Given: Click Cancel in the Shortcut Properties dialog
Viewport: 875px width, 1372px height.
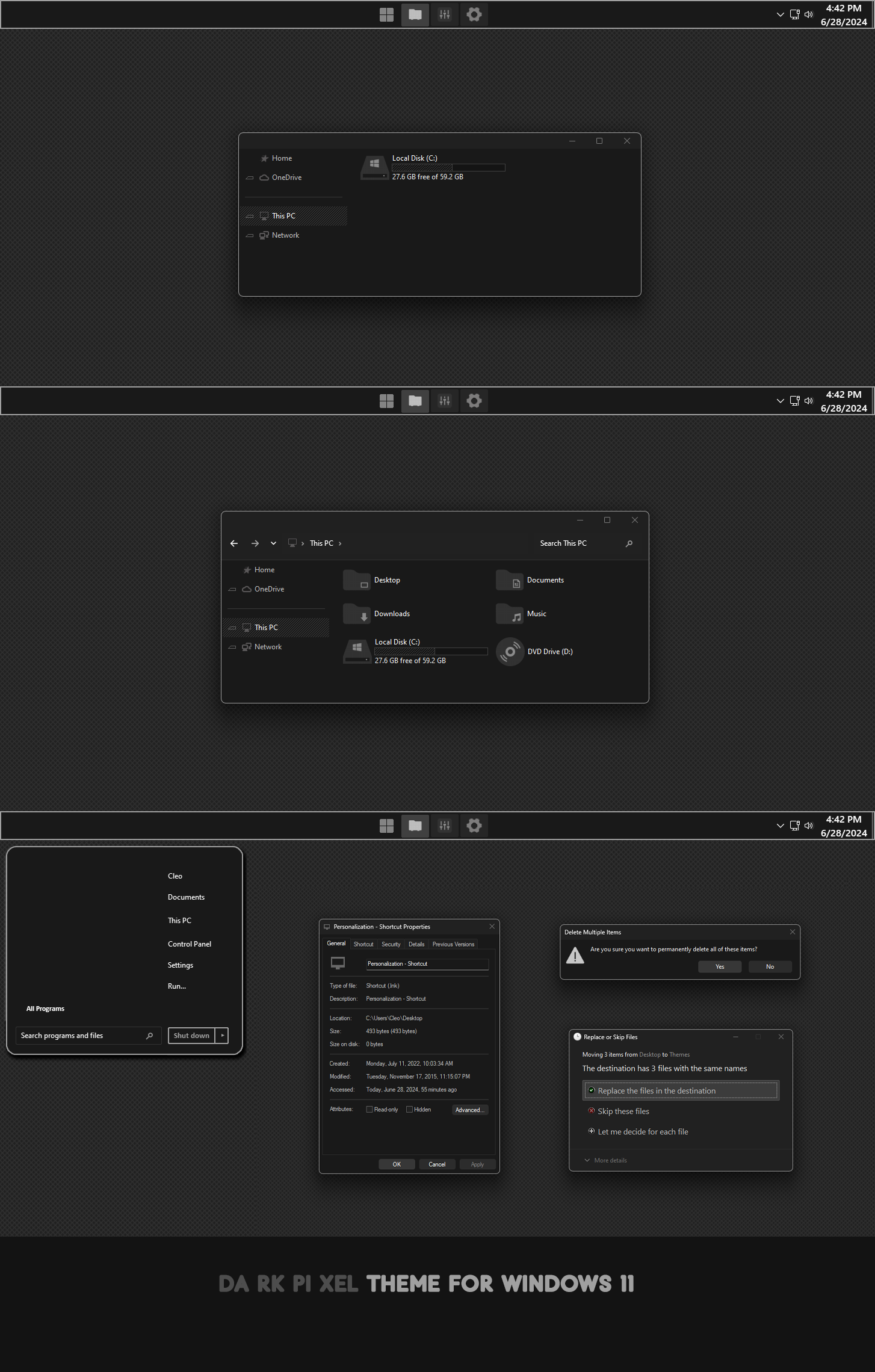Looking at the screenshot, I should point(437,1164).
